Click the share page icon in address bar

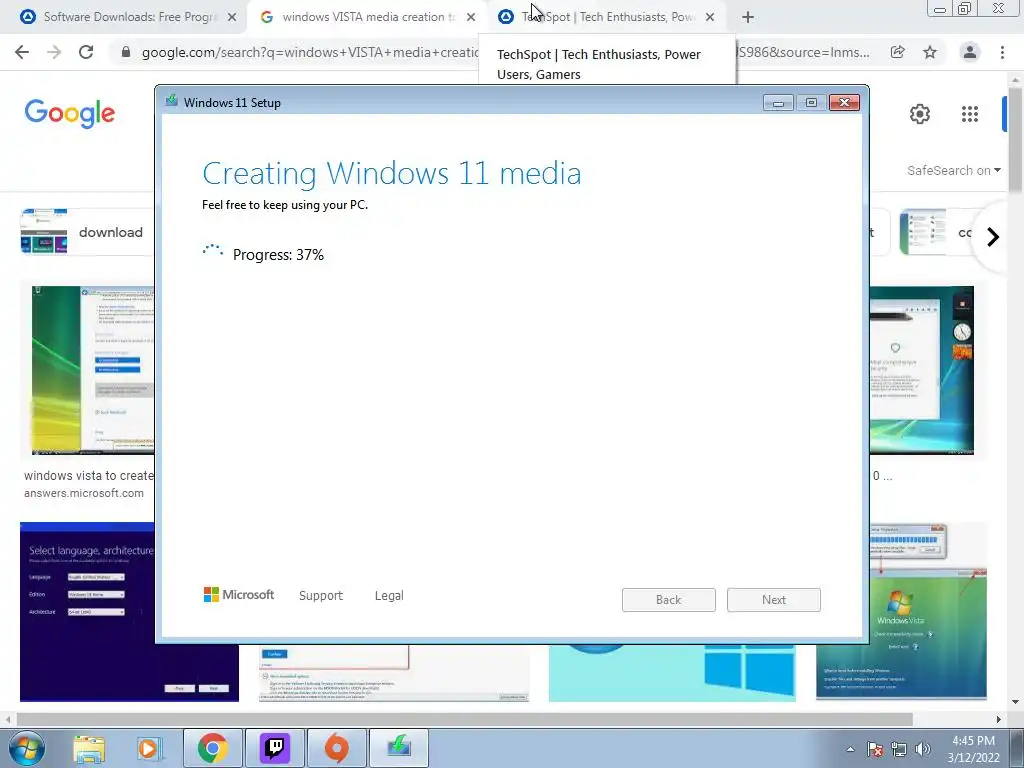tap(898, 52)
